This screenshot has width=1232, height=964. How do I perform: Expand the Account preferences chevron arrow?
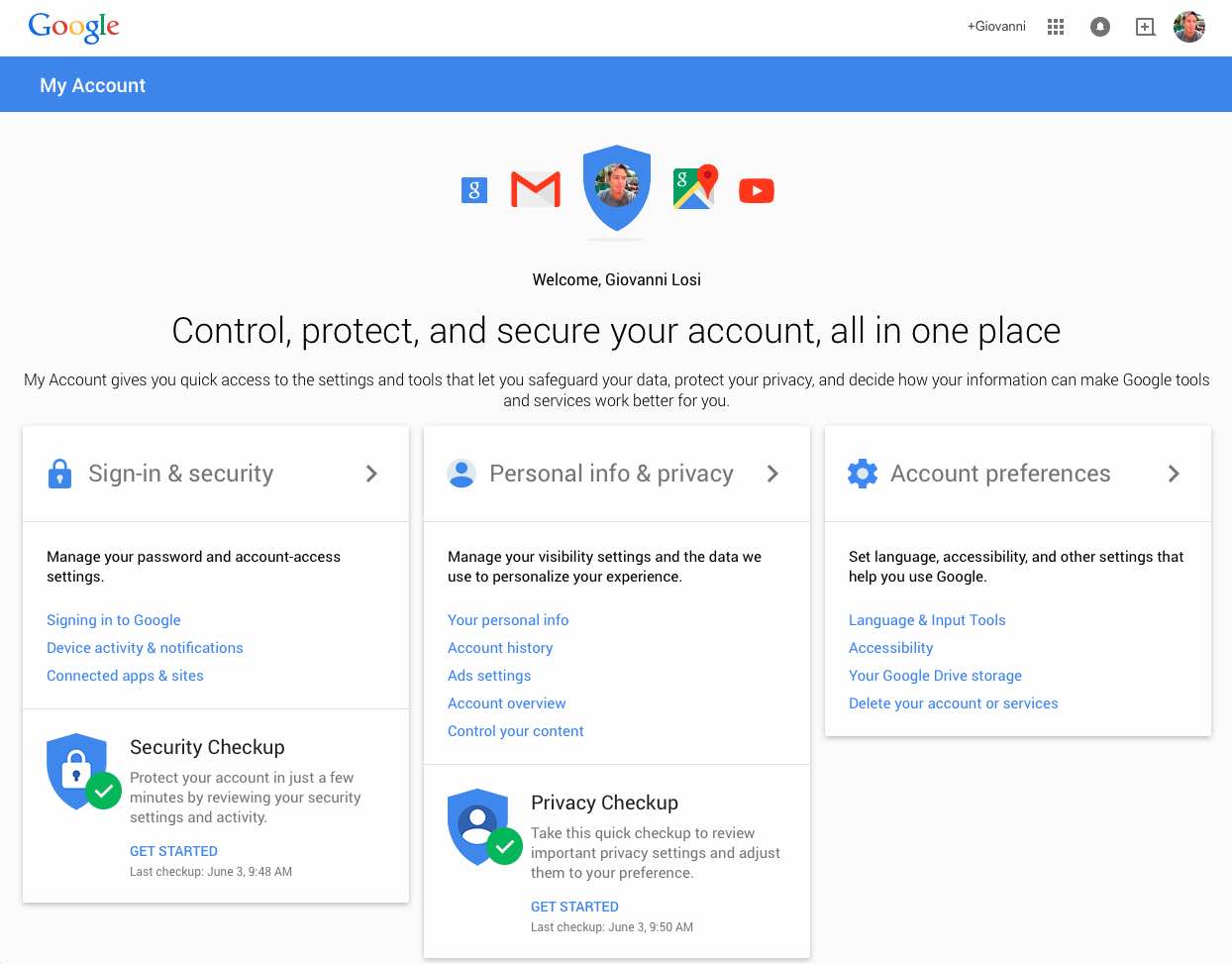point(1174,474)
